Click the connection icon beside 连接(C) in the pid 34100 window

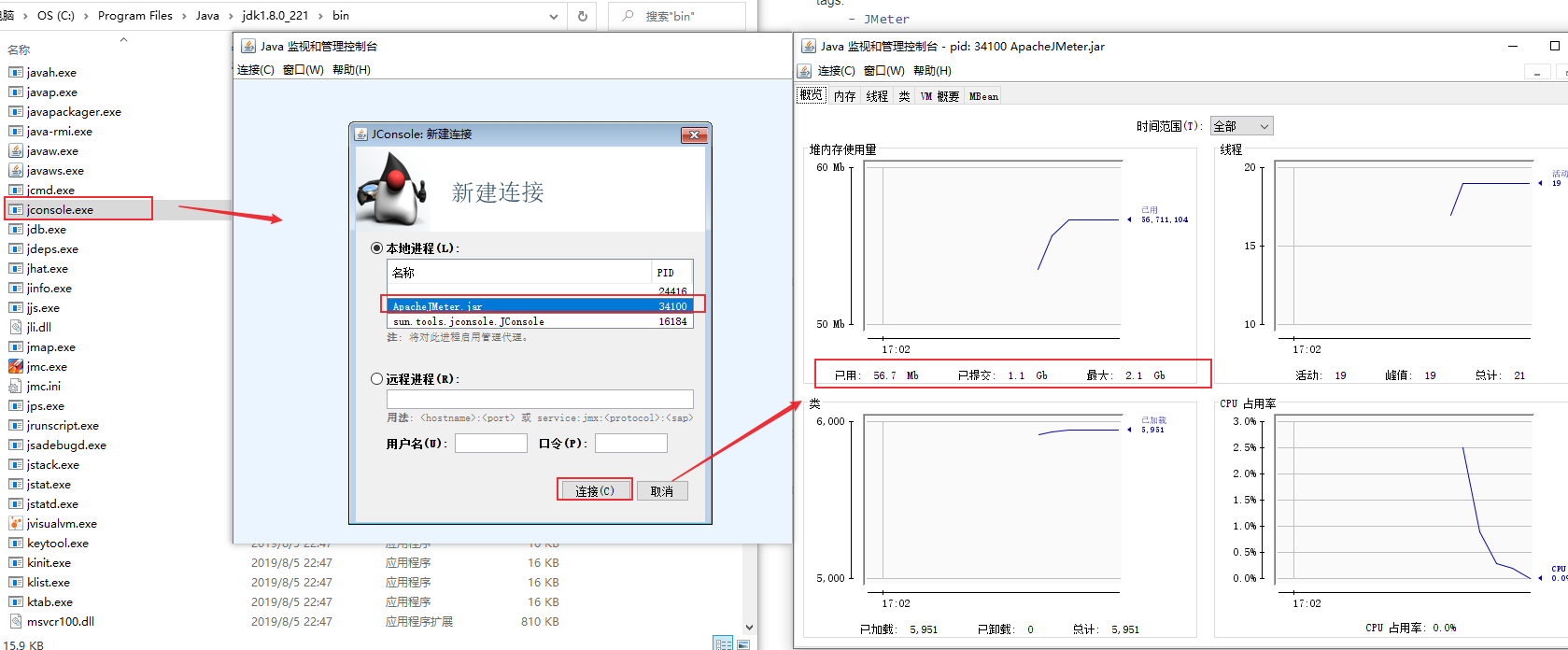tap(804, 71)
